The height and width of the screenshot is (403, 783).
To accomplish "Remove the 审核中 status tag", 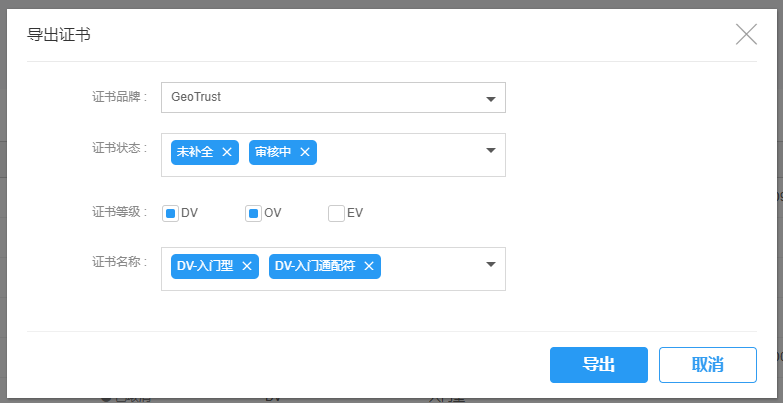I will pyautogui.click(x=305, y=152).
